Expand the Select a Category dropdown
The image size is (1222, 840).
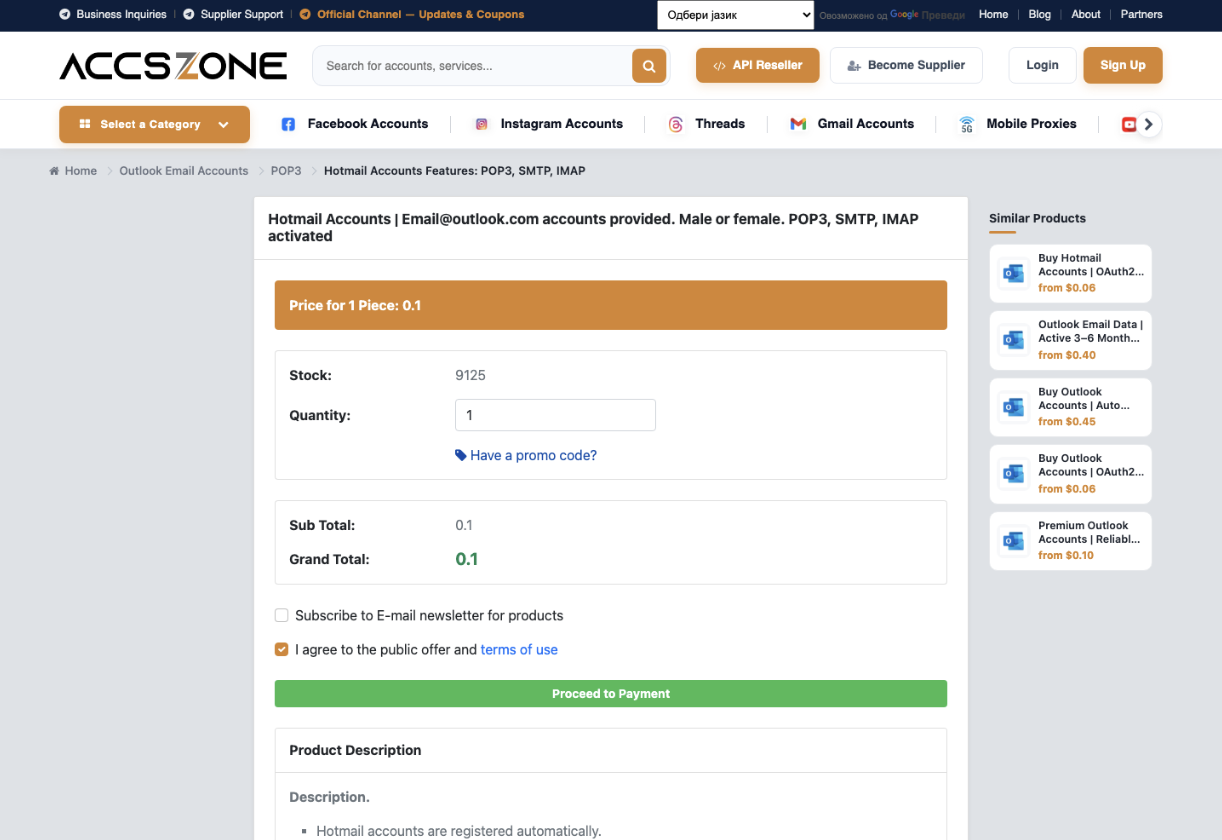(x=154, y=124)
